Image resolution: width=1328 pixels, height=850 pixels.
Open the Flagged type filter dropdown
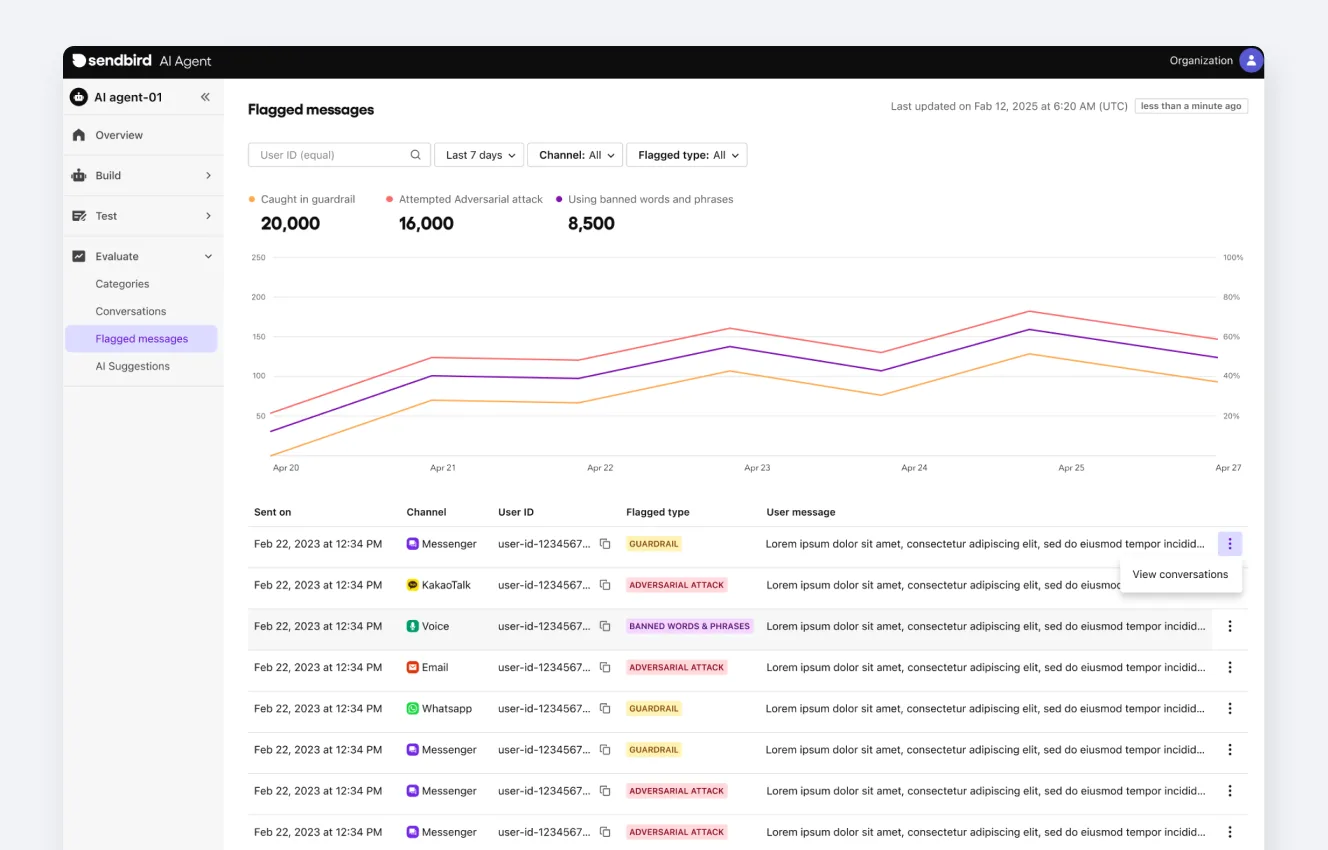tap(686, 155)
